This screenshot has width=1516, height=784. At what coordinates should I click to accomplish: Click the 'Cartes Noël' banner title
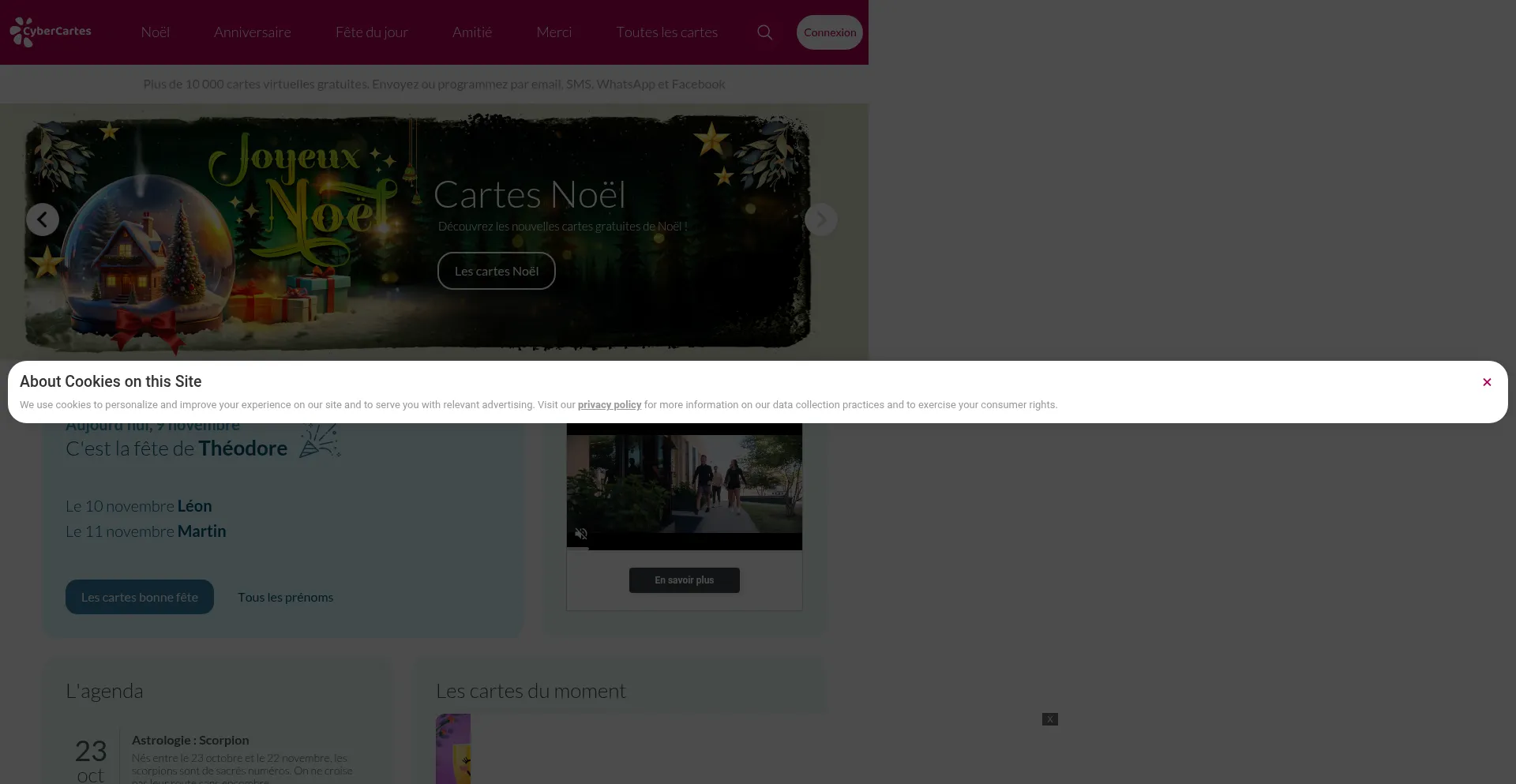pyautogui.click(x=530, y=194)
